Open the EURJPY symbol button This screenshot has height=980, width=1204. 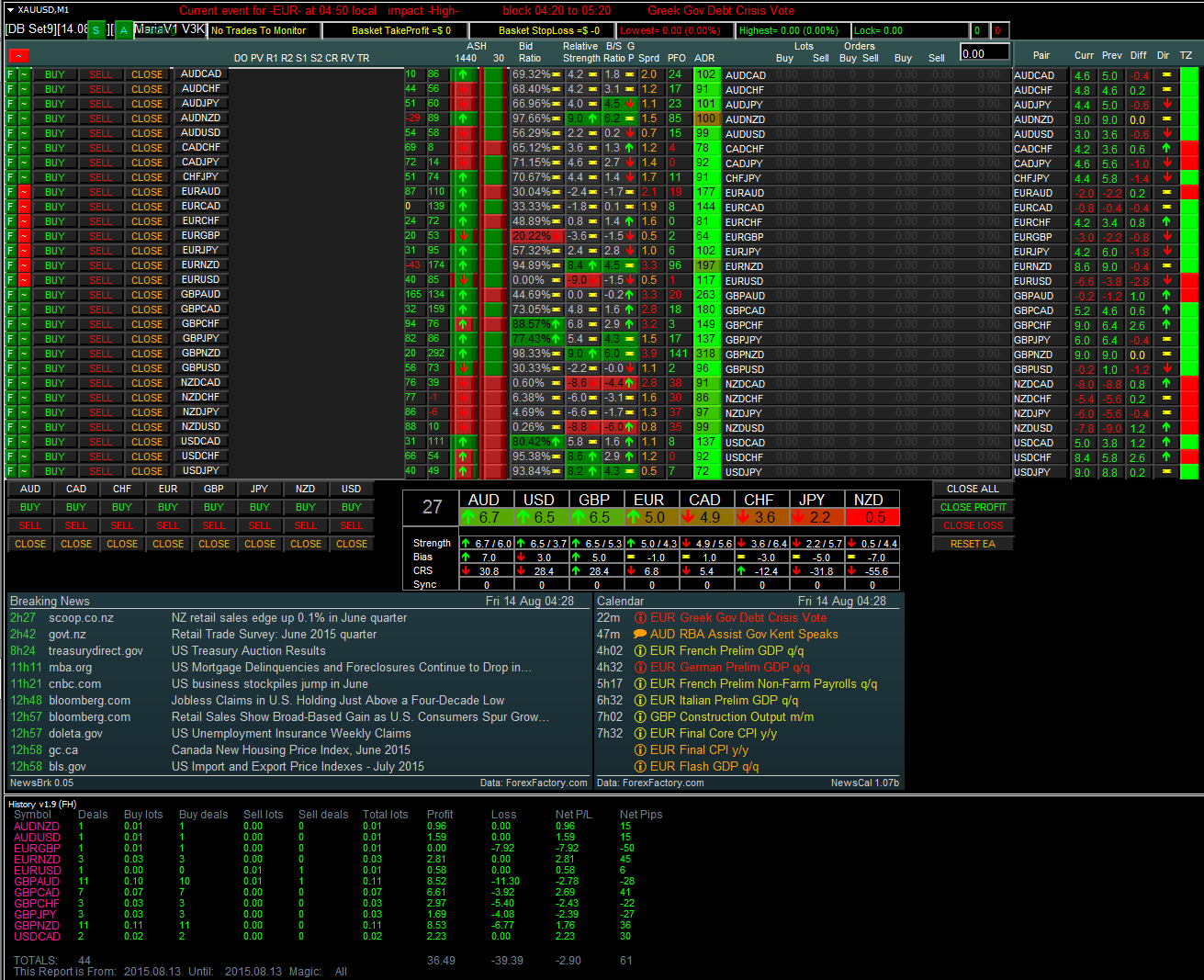pos(201,250)
